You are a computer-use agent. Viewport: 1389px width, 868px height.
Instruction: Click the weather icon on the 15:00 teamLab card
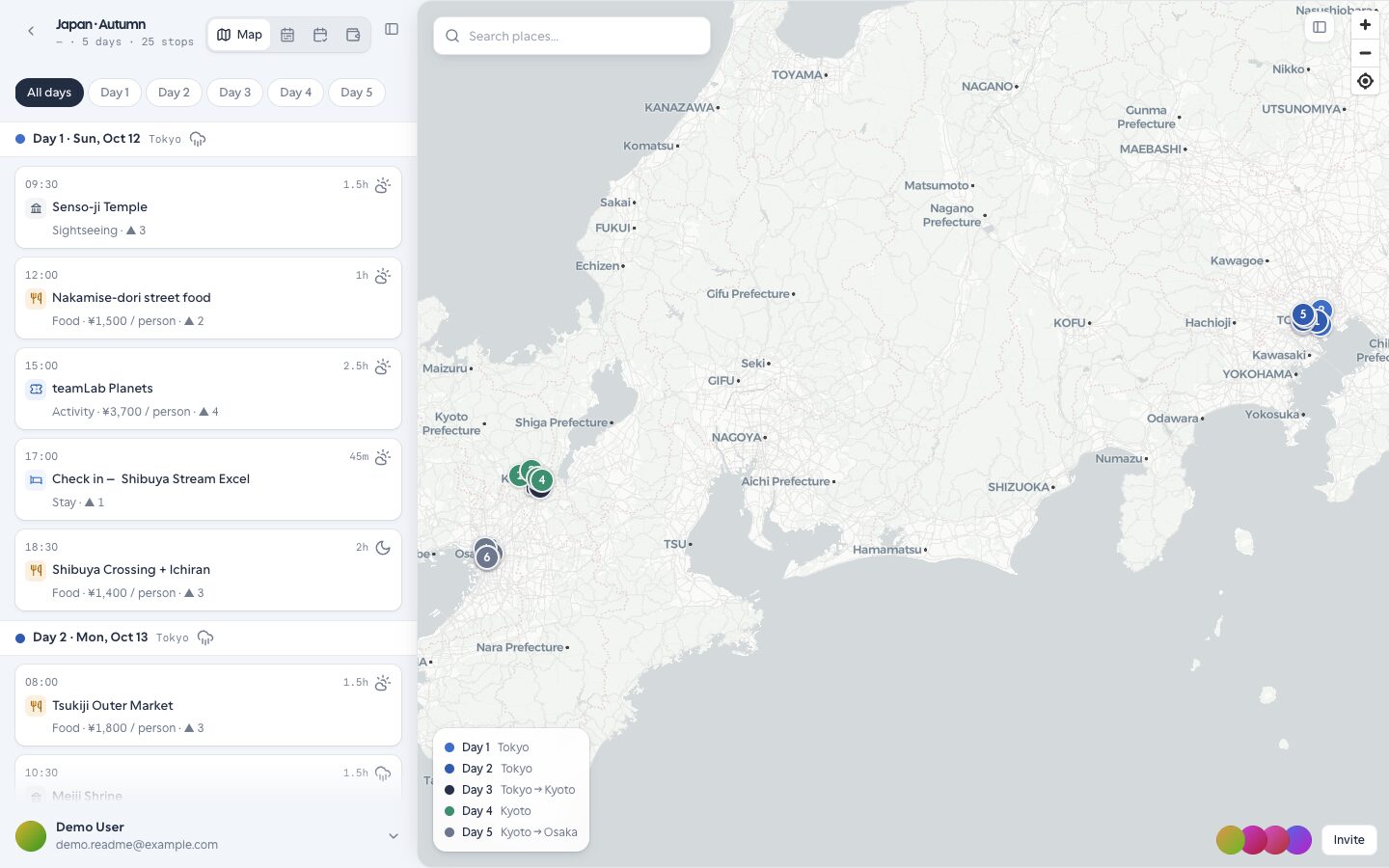coord(383,366)
